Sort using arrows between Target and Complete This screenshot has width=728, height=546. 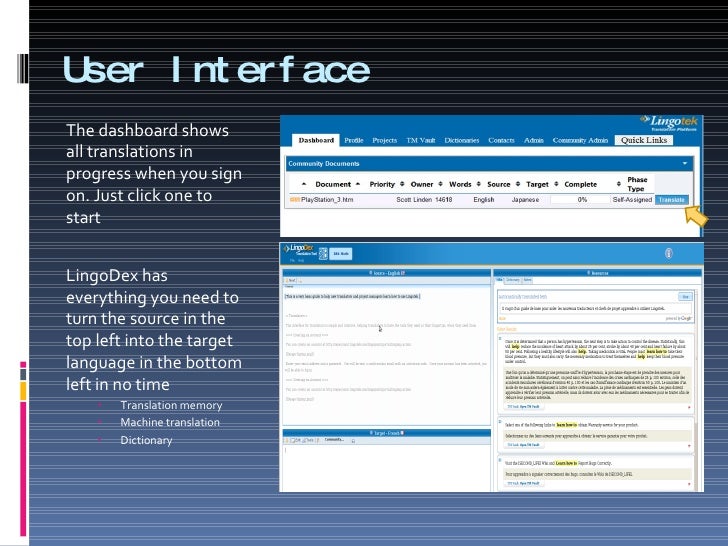(556, 184)
